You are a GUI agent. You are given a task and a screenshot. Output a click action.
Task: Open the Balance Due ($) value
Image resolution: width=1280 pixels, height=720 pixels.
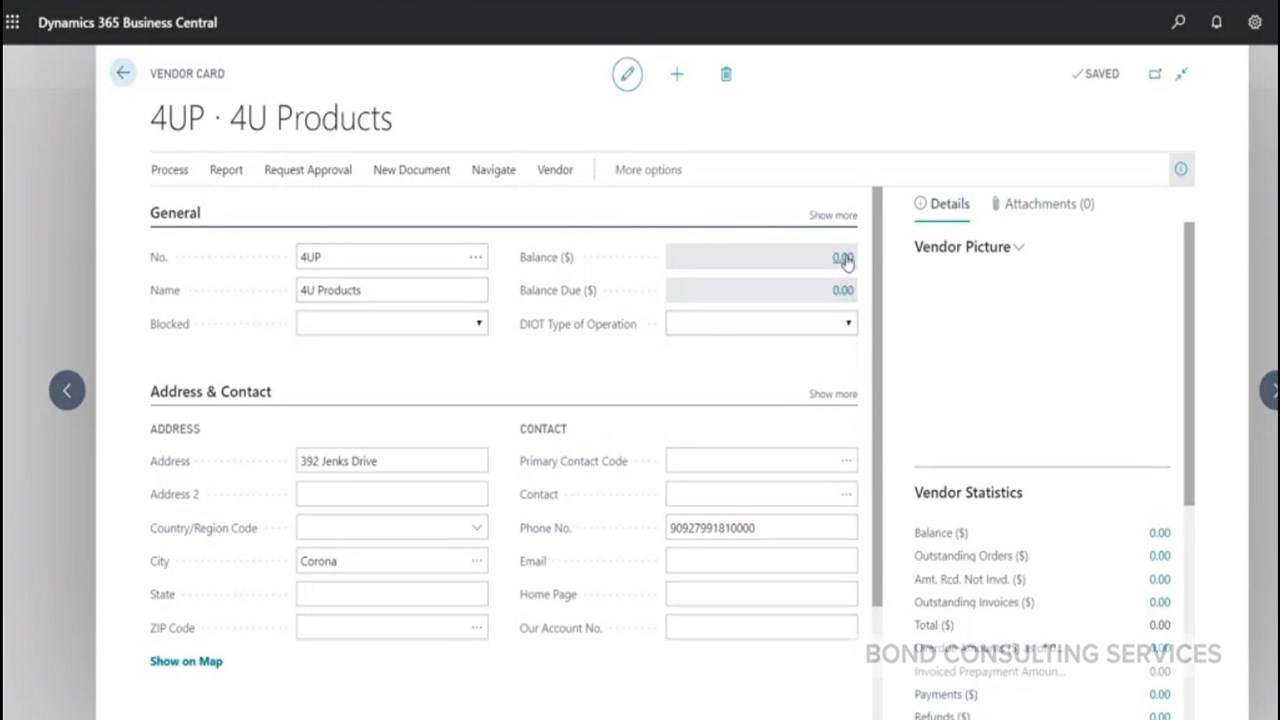coord(843,290)
